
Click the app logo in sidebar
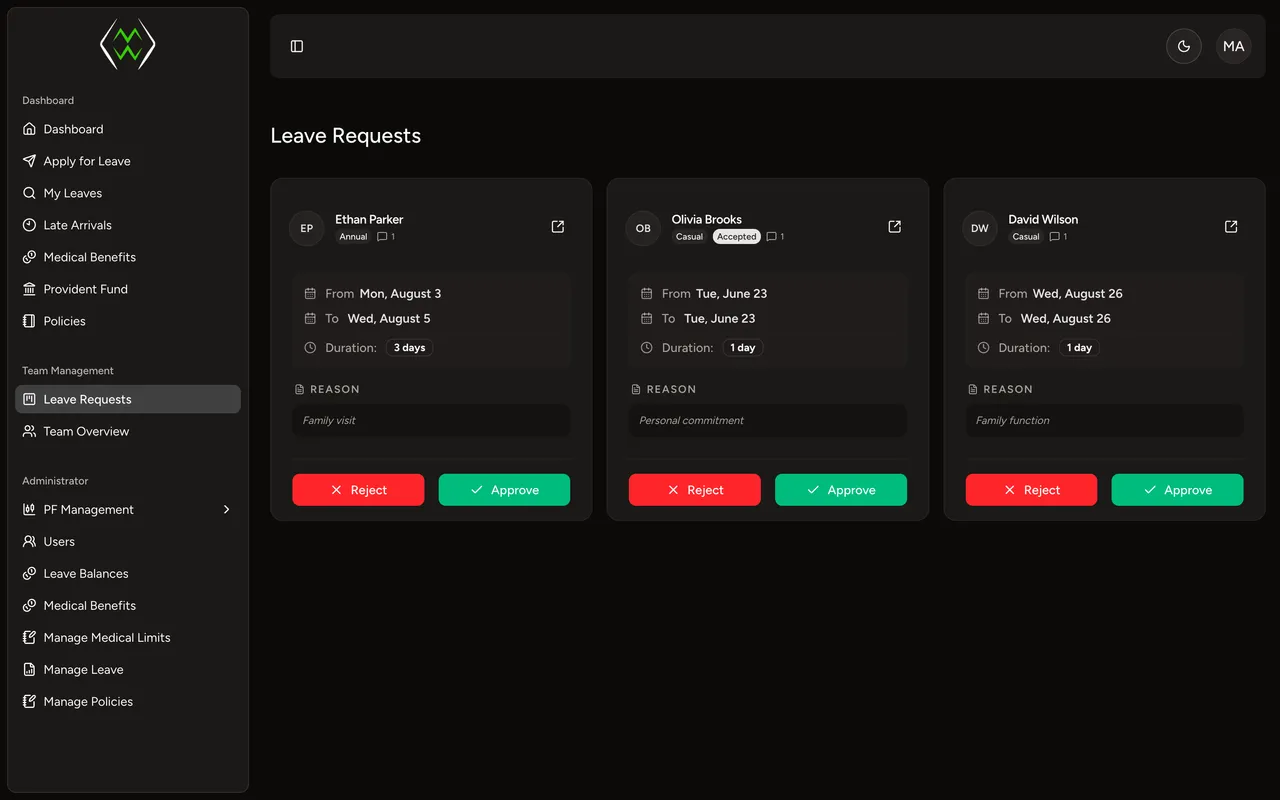(128, 45)
